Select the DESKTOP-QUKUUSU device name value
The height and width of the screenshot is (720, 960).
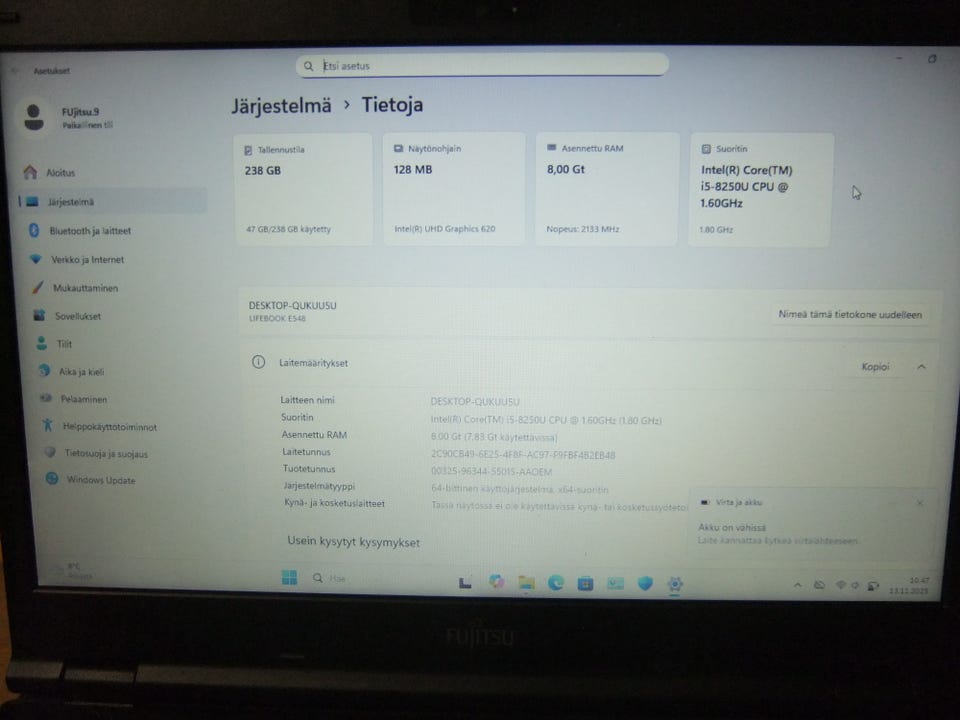[474, 402]
